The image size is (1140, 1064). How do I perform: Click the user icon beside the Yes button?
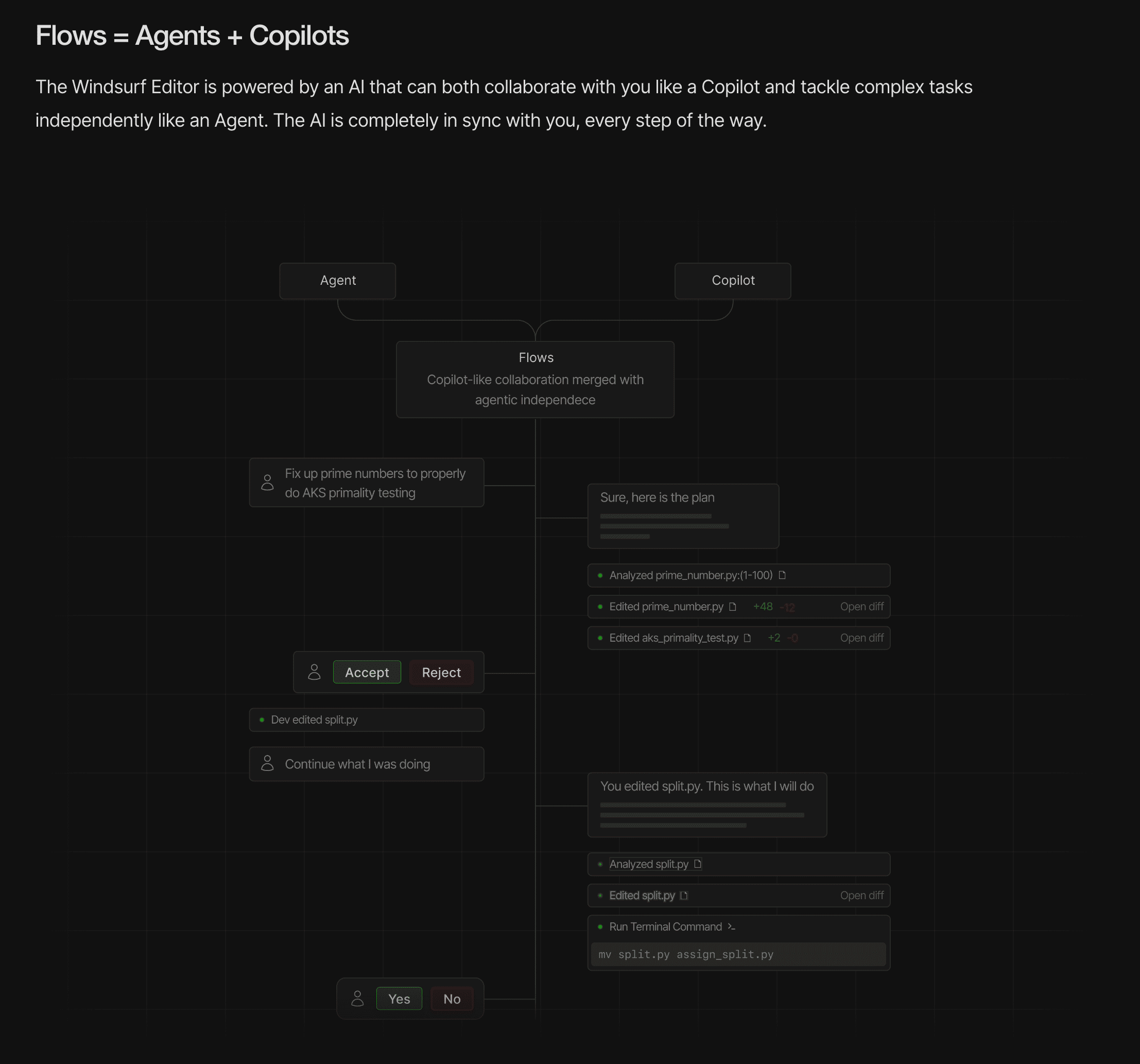(357, 999)
